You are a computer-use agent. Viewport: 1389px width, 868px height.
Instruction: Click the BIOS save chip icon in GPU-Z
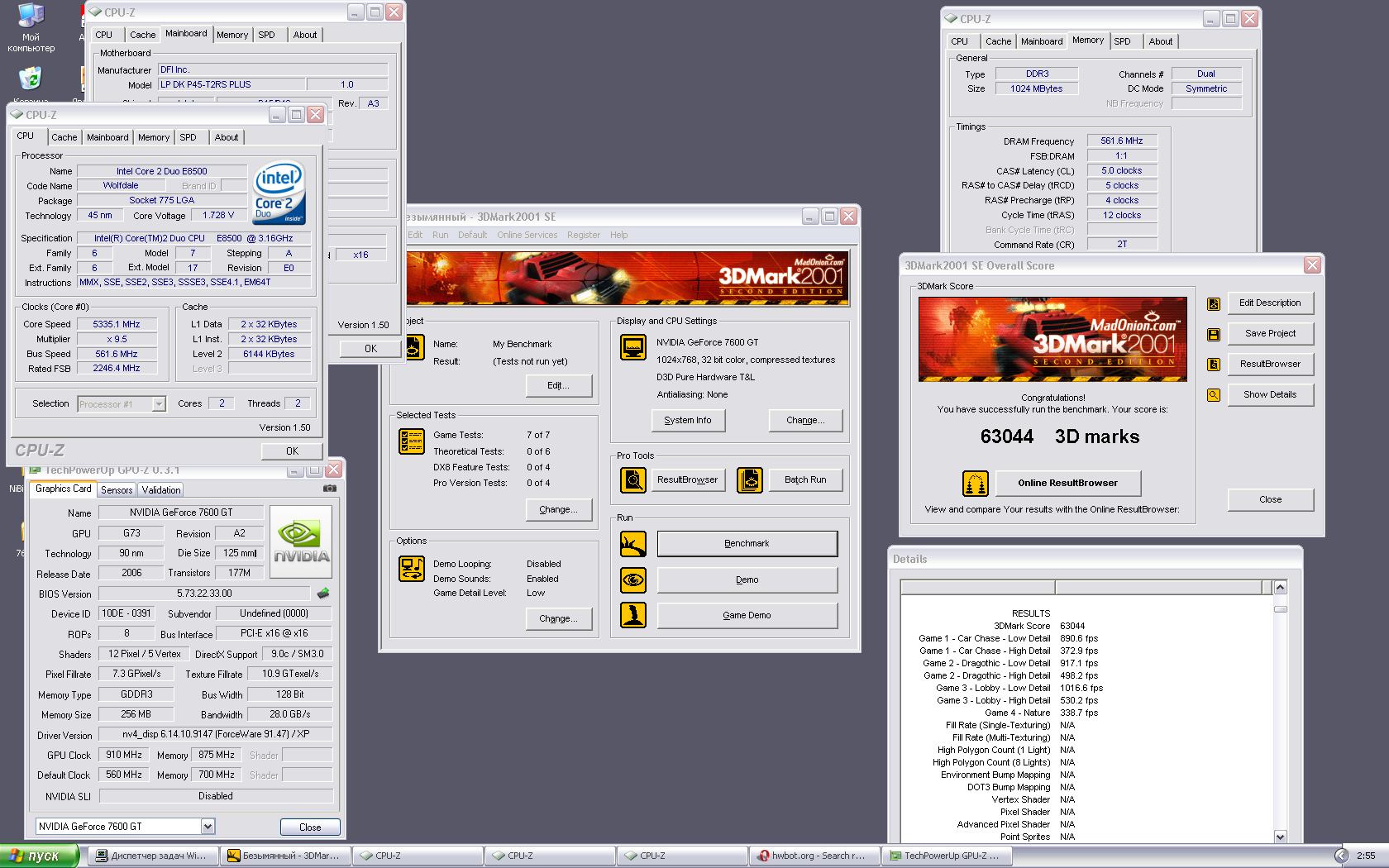[x=323, y=594]
